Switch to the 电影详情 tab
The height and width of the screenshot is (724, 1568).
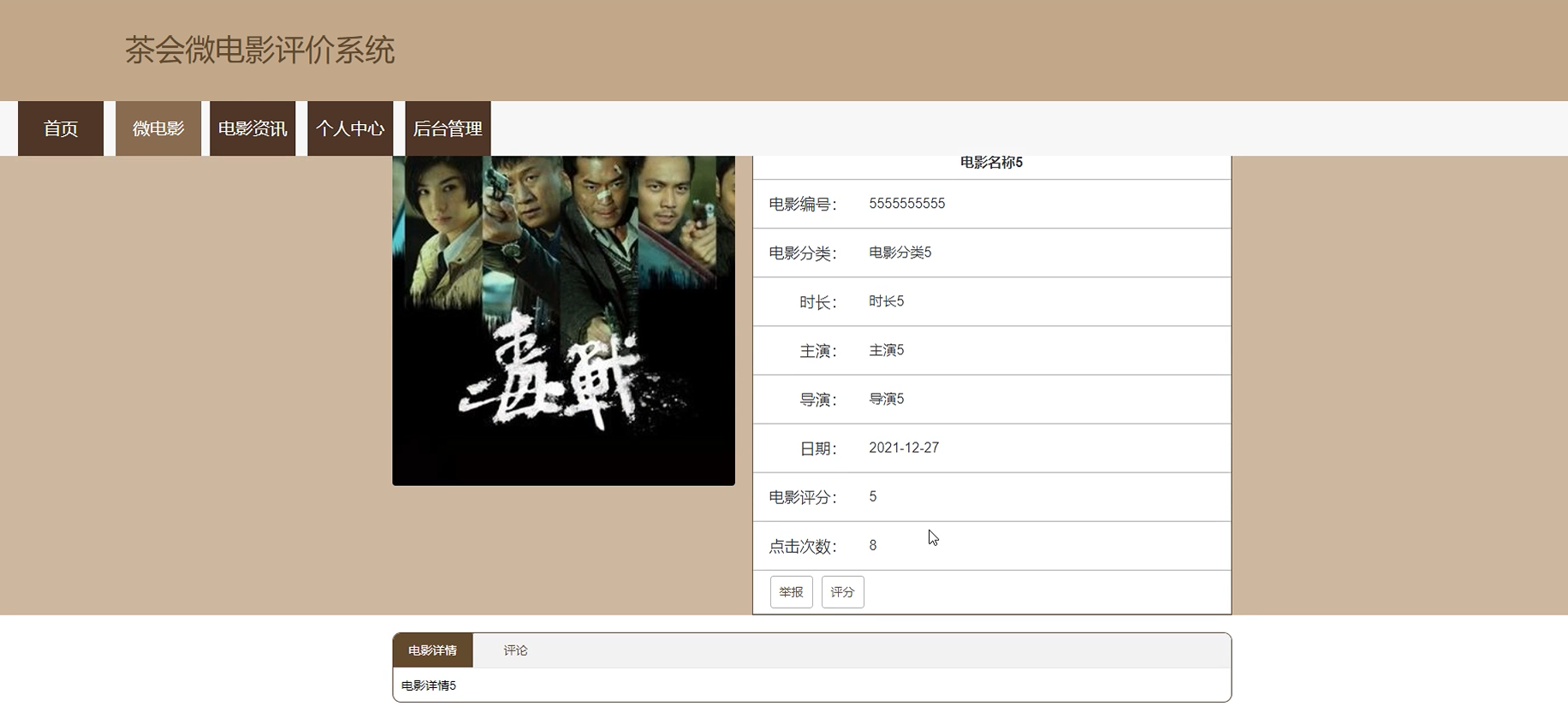pos(432,650)
